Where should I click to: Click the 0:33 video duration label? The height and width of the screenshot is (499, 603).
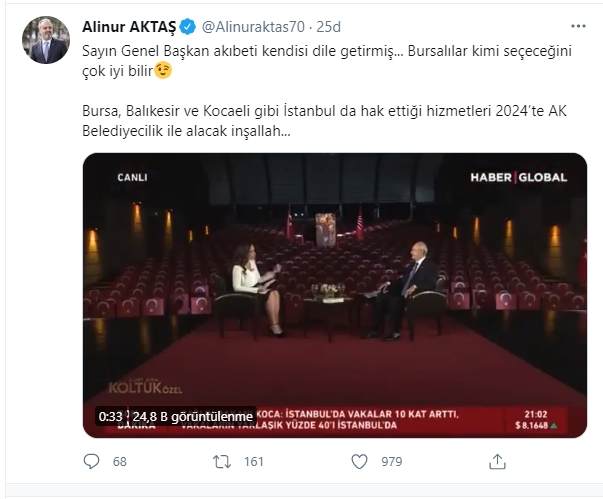pos(110,417)
